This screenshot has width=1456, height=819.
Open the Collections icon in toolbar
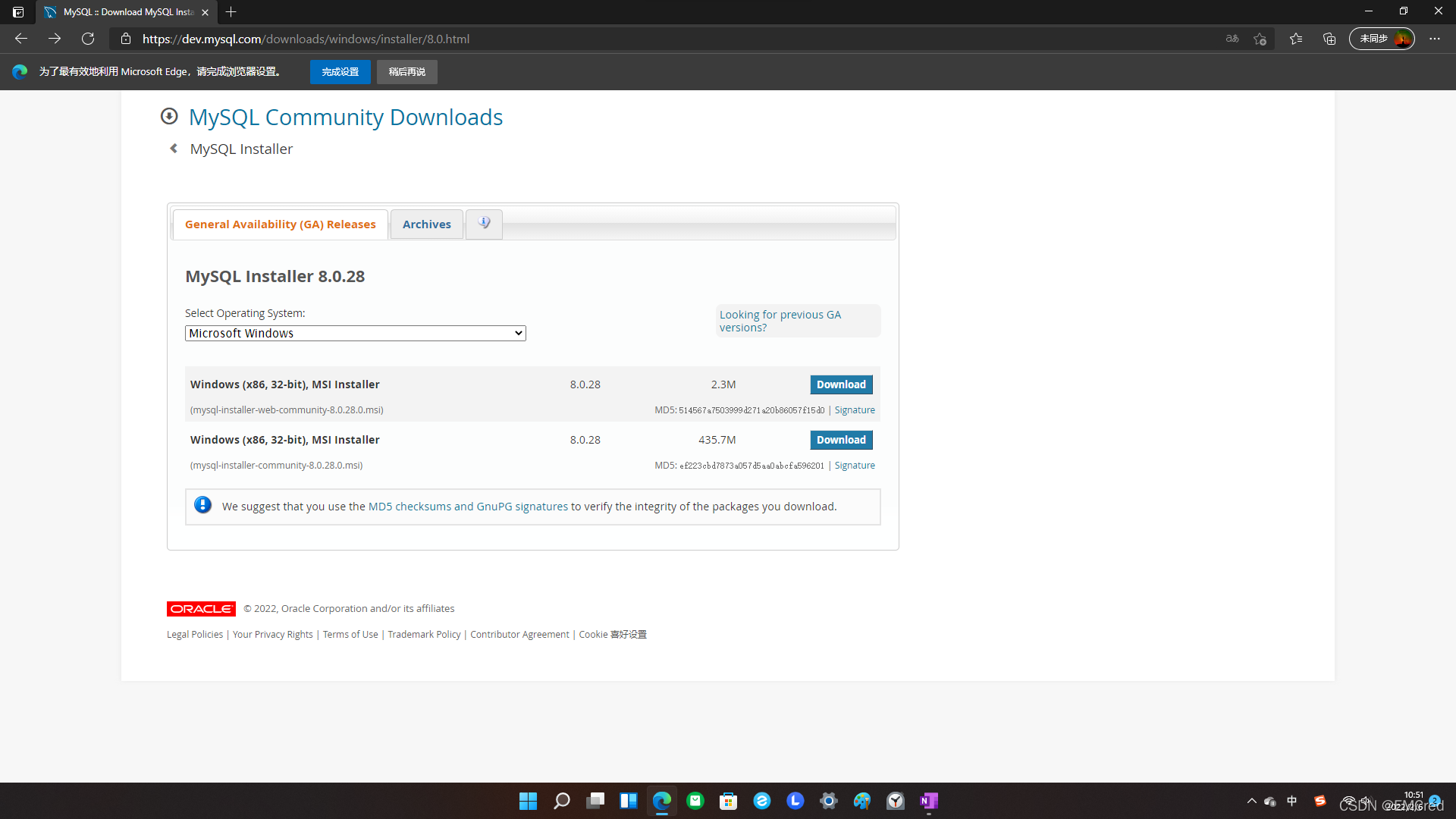(x=1329, y=39)
